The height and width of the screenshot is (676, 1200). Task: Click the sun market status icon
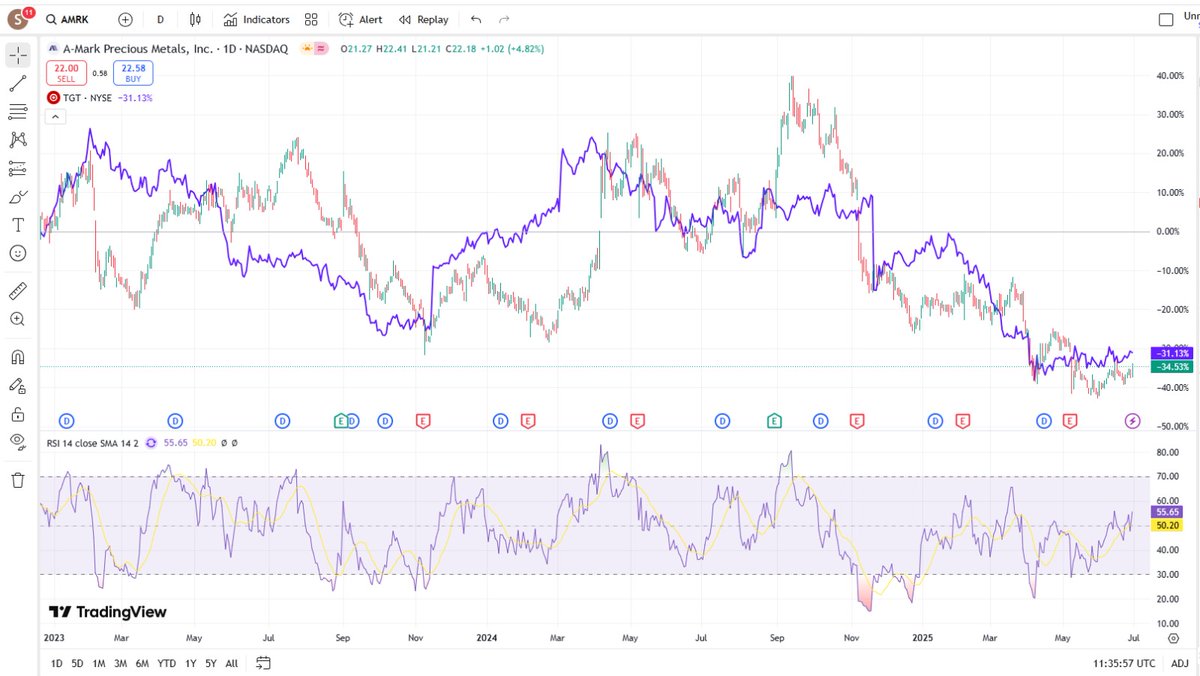coord(306,48)
